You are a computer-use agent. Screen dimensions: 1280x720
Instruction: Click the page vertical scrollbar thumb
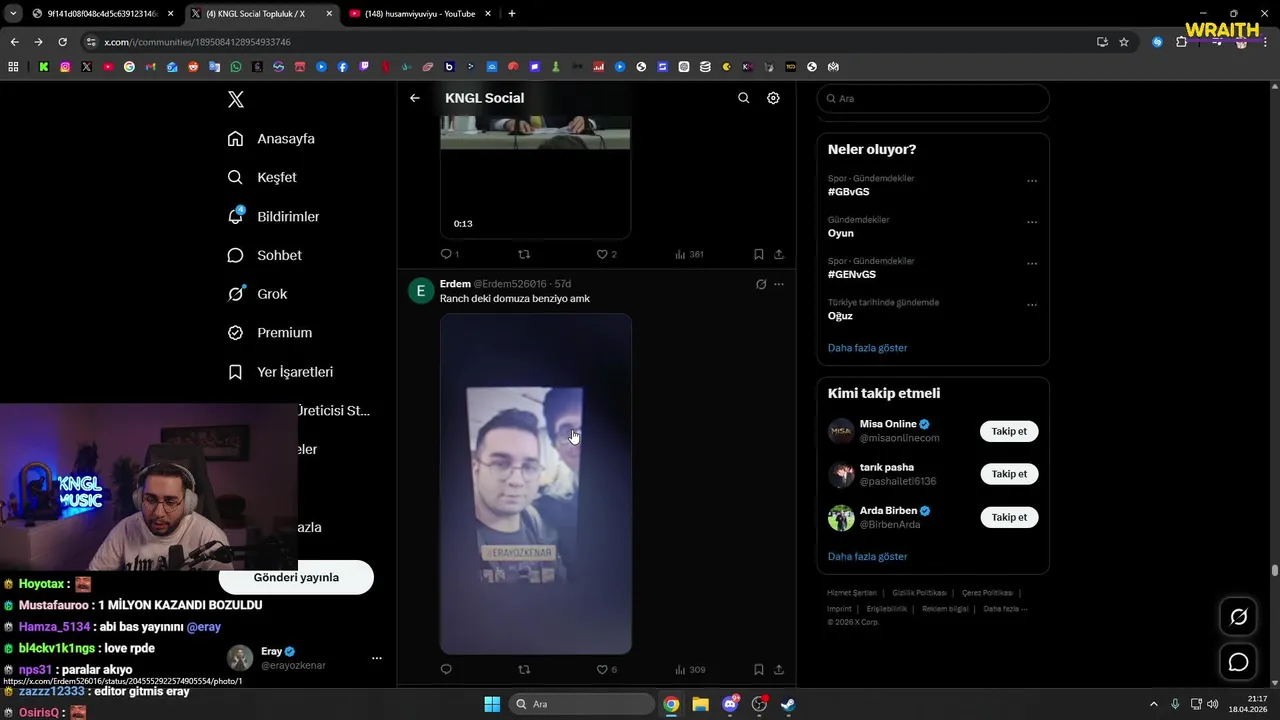pos(1275,571)
